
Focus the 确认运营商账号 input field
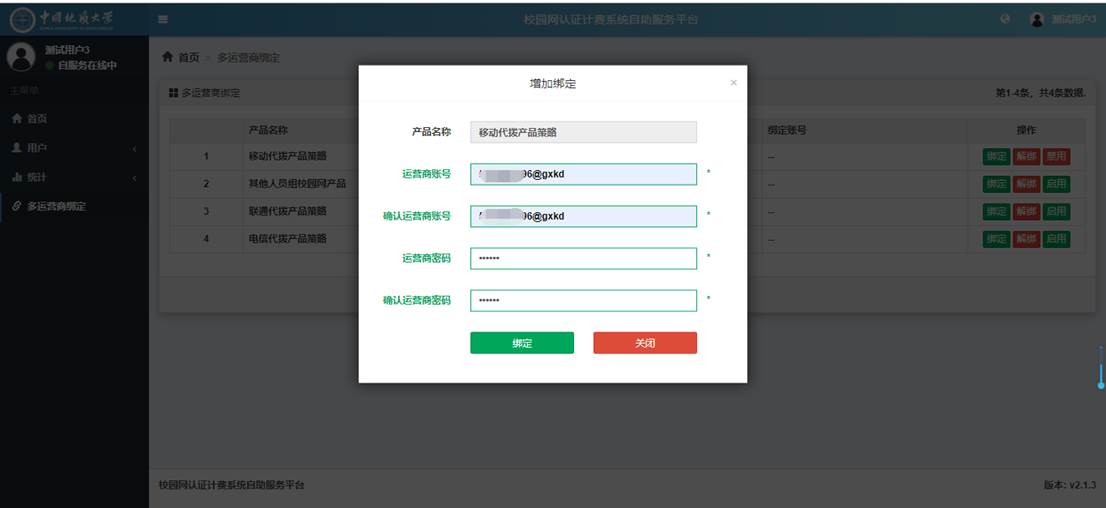(583, 216)
